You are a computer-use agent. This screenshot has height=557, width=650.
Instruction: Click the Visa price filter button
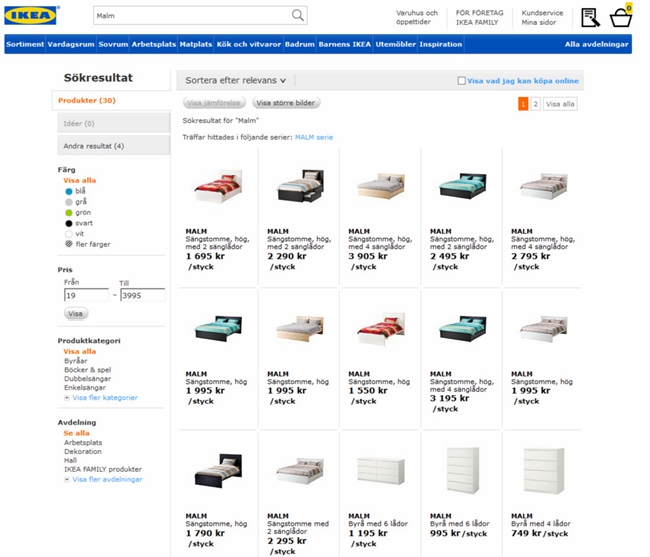(x=75, y=313)
